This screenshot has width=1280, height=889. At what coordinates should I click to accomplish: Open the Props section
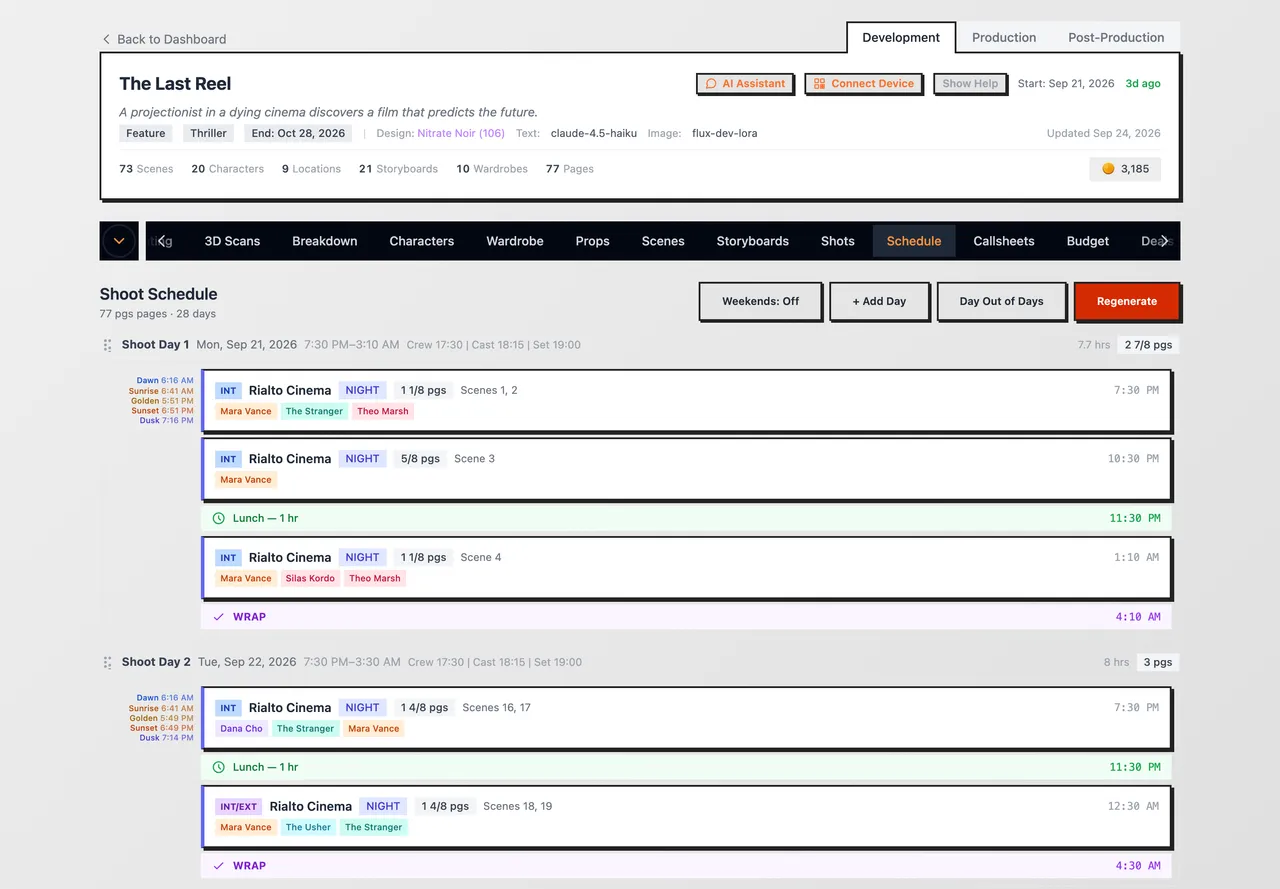(x=593, y=241)
